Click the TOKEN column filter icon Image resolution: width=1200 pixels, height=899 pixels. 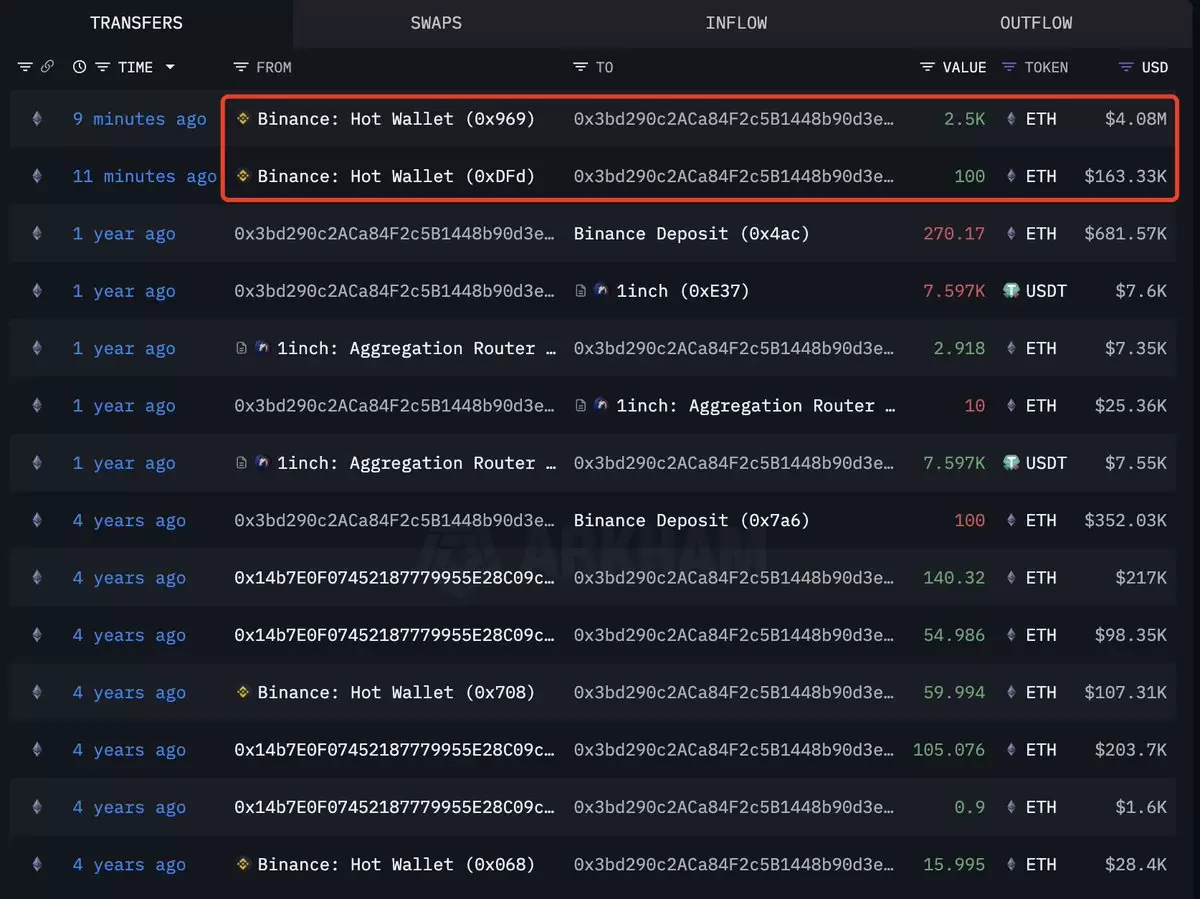pos(1009,67)
